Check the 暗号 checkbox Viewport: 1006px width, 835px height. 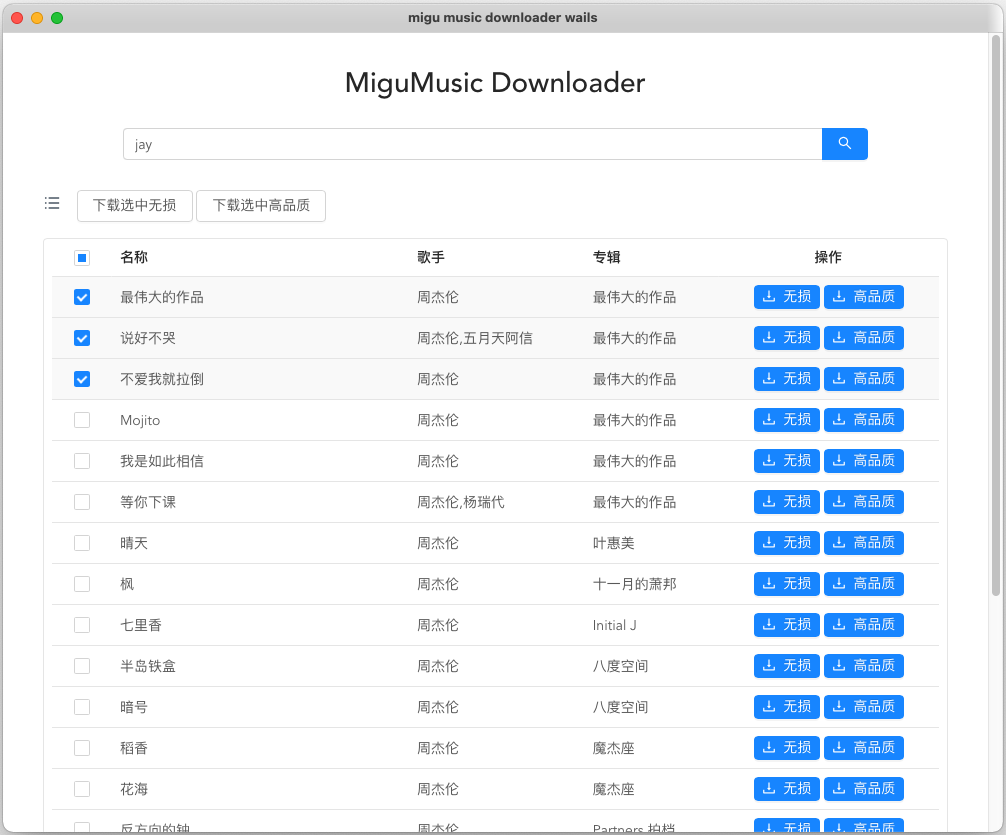coord(82,707)
